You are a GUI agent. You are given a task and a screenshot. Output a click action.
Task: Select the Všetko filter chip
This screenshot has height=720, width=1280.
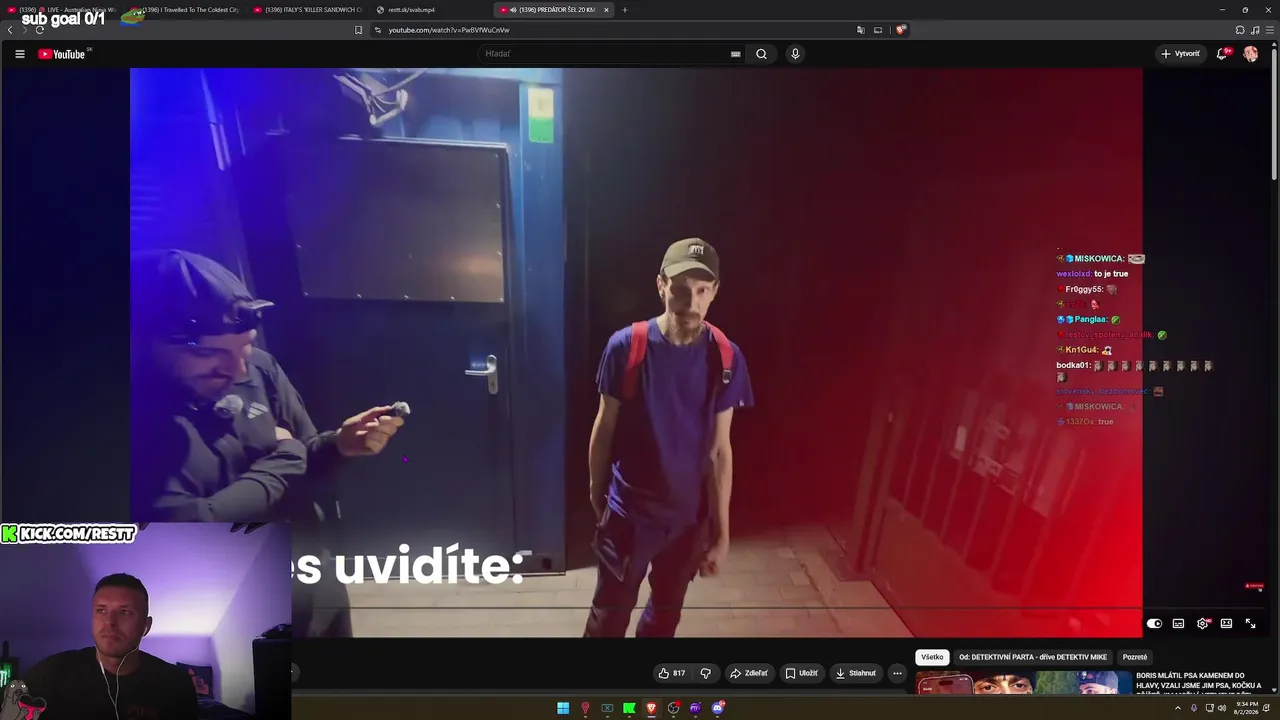coord(932,657)
